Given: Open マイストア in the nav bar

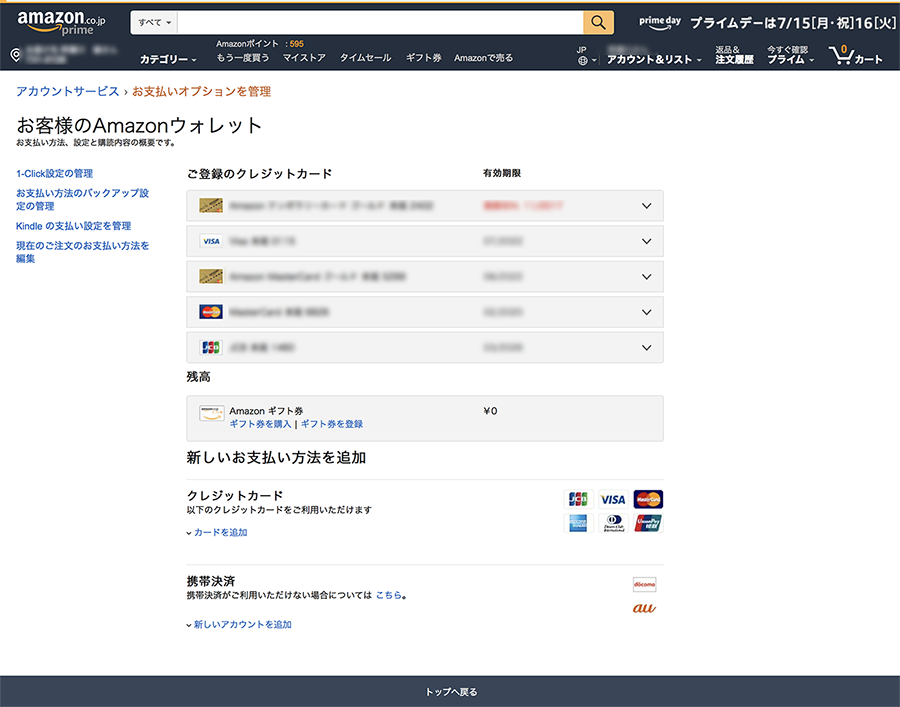Looking at the screenshot, I should 304,57.
